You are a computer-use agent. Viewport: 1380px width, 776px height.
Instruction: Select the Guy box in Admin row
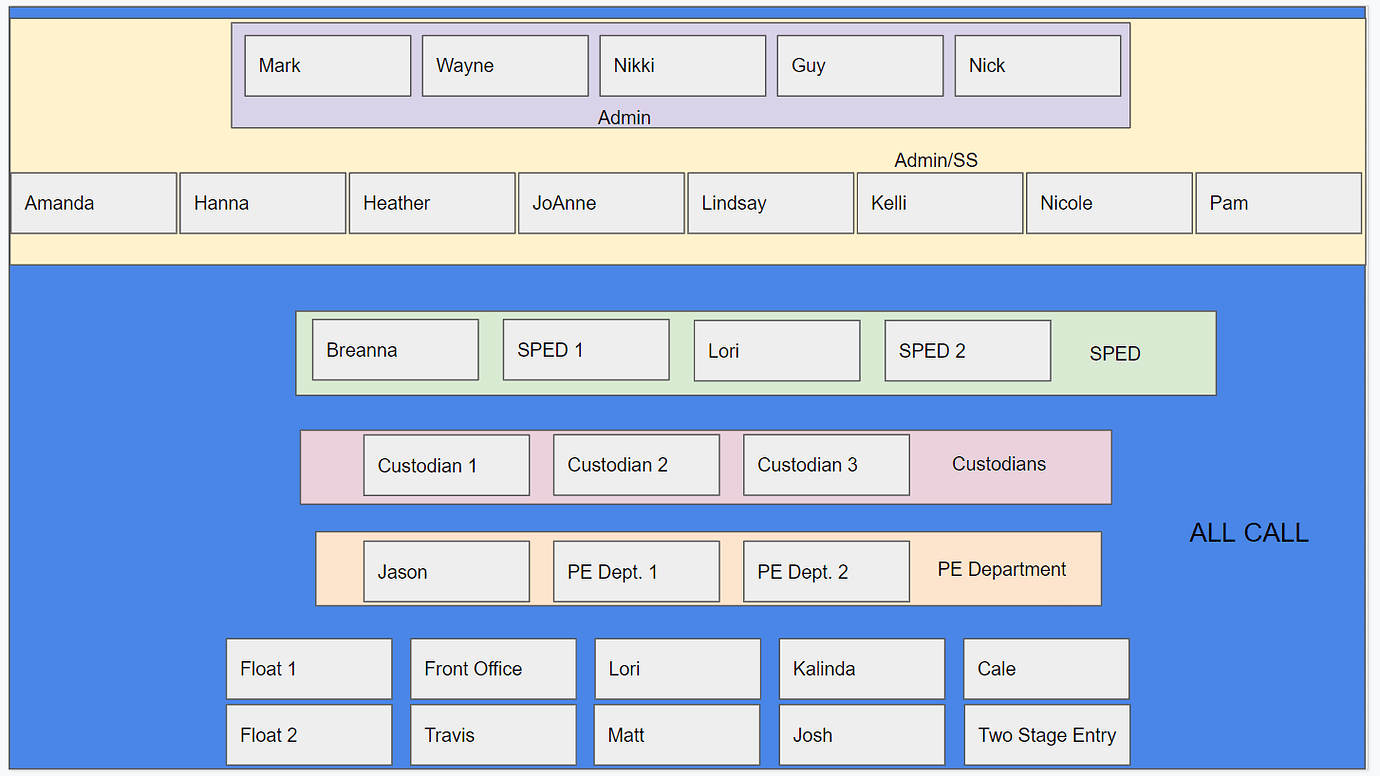(859, 66)
